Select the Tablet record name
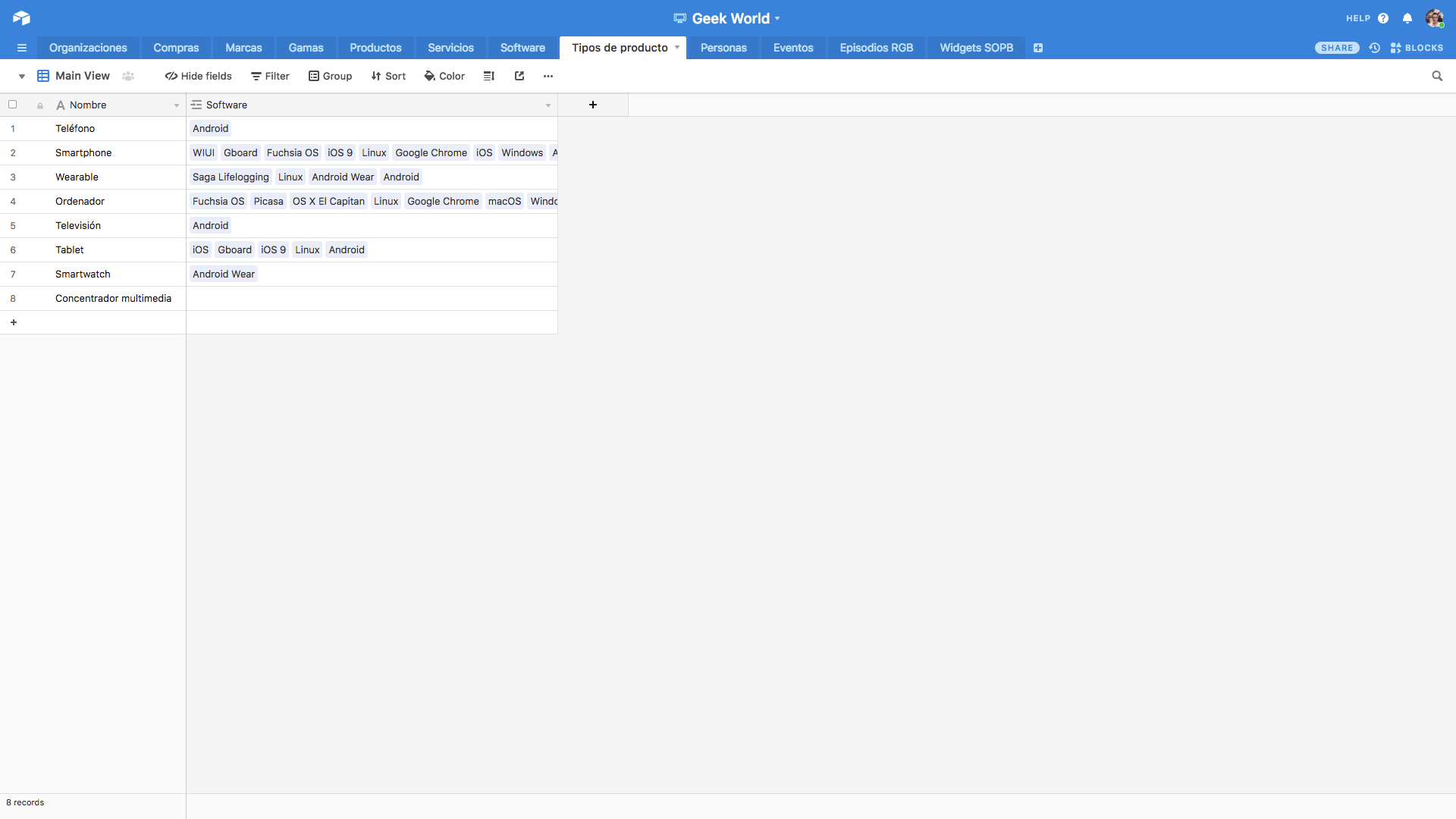 (70, 250)
